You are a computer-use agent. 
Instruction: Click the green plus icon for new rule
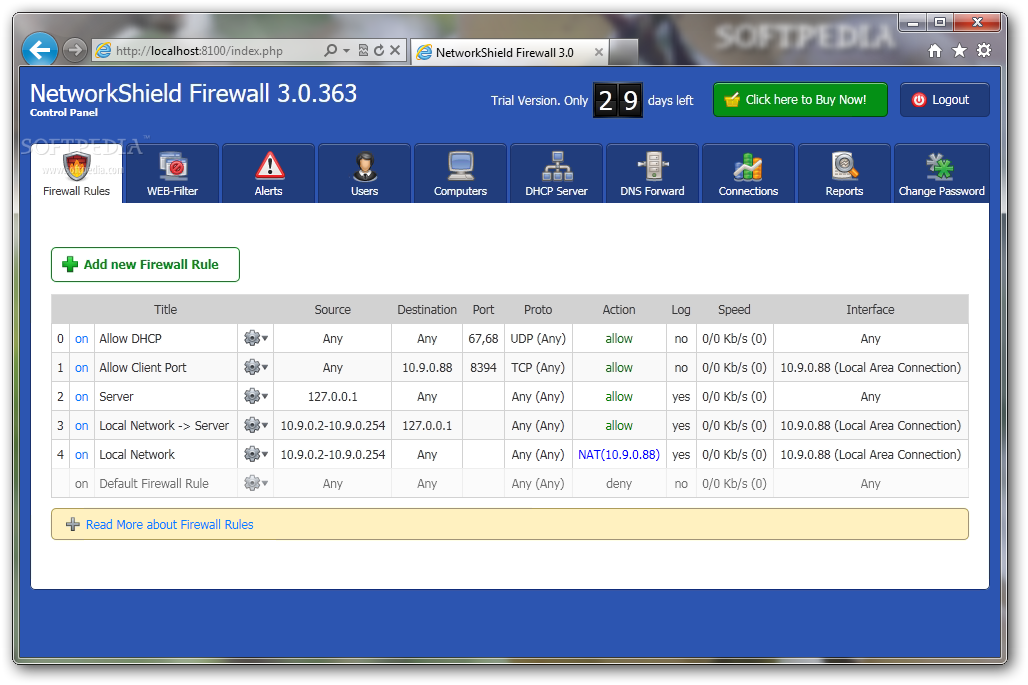click(69, 264)
